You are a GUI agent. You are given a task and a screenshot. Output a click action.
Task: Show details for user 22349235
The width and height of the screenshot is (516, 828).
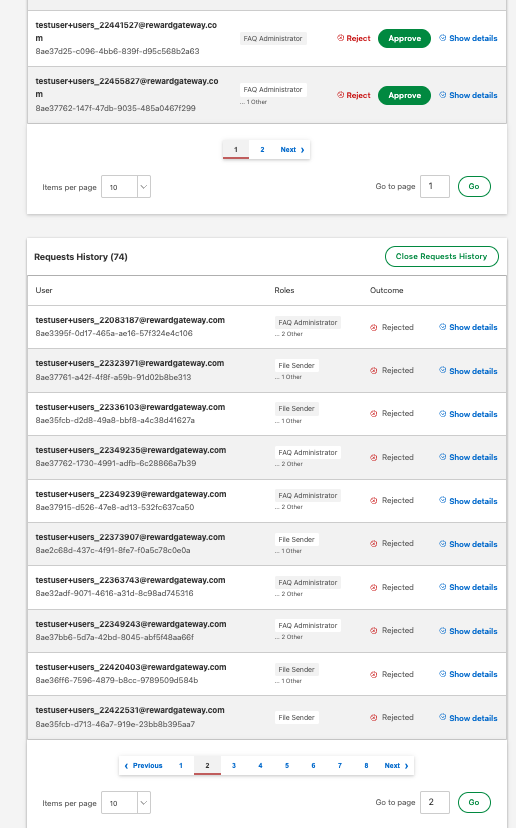(x=468, y=457)
